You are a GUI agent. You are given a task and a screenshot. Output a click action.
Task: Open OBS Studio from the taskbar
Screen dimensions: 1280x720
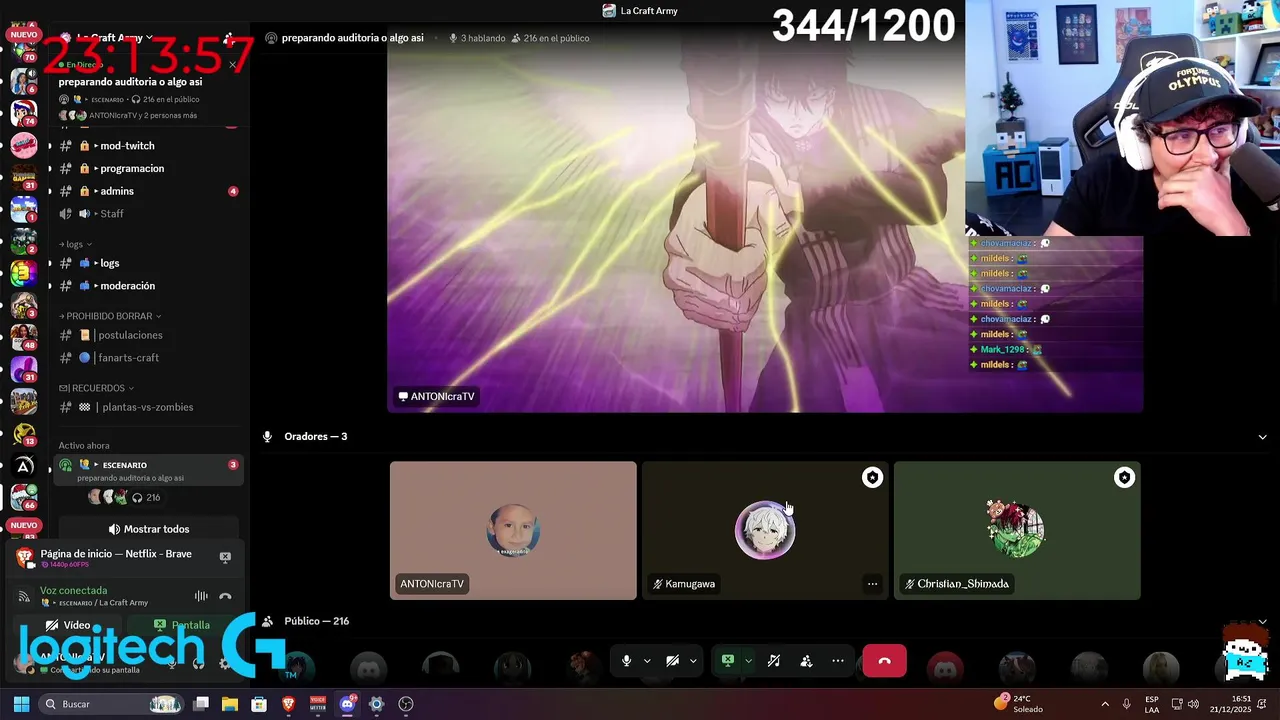coord(406,704)
